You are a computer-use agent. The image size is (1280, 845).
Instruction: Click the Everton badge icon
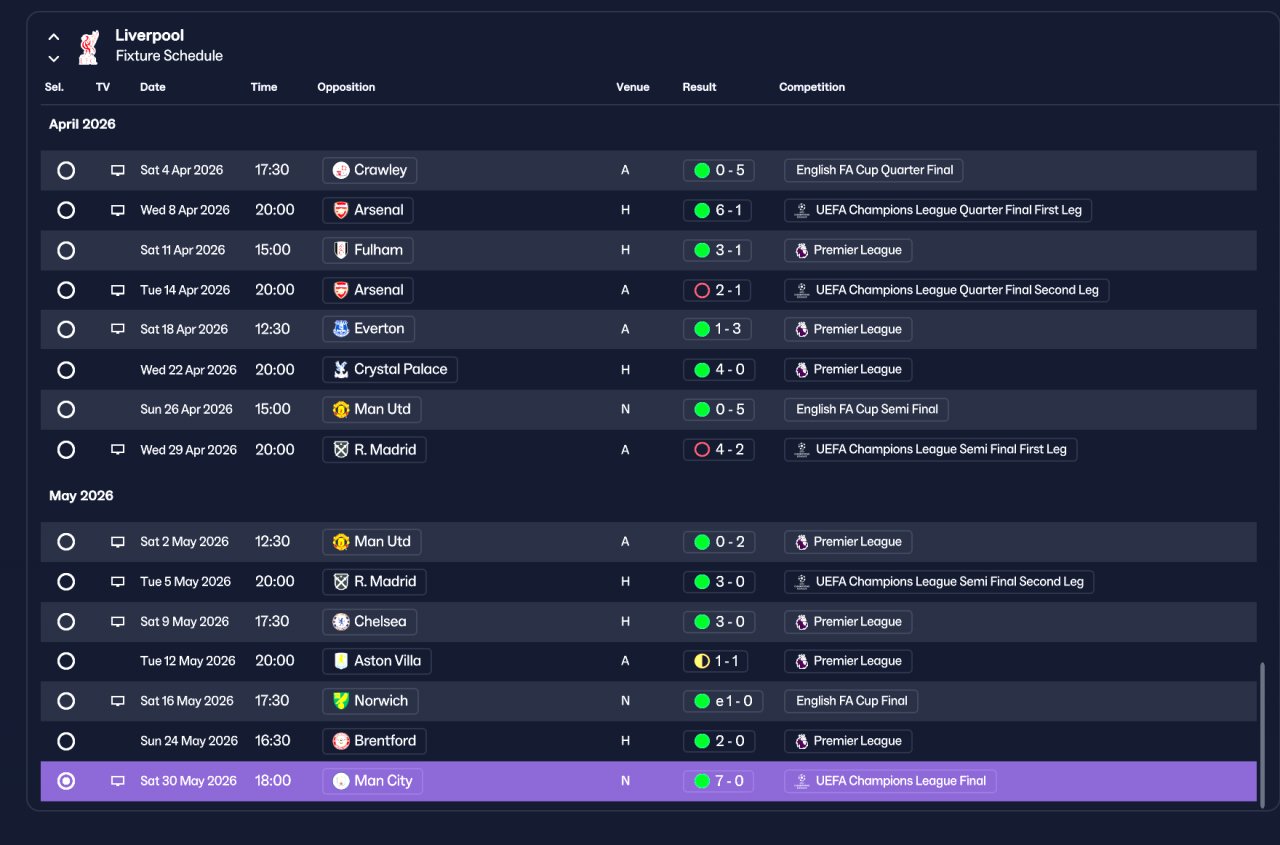coord(341,329)
